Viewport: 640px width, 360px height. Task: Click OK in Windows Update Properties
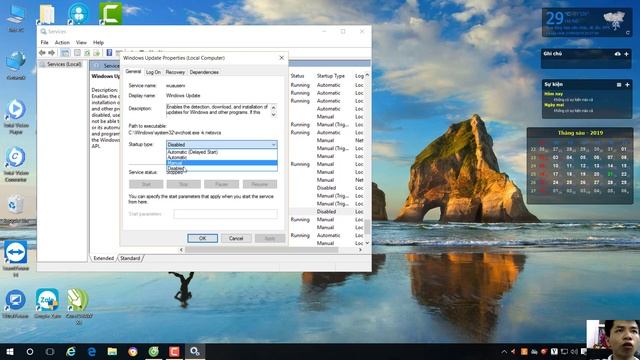(202, 238)
